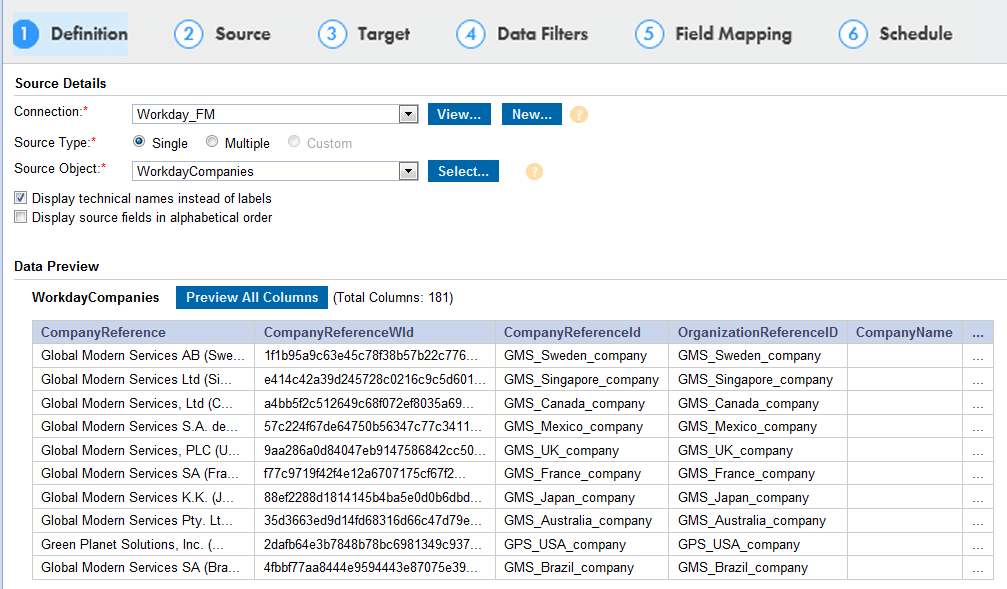Click GMS_UK_company in CompanyReferenceId column
The image size is (1007, 589).
coord(582,450)
